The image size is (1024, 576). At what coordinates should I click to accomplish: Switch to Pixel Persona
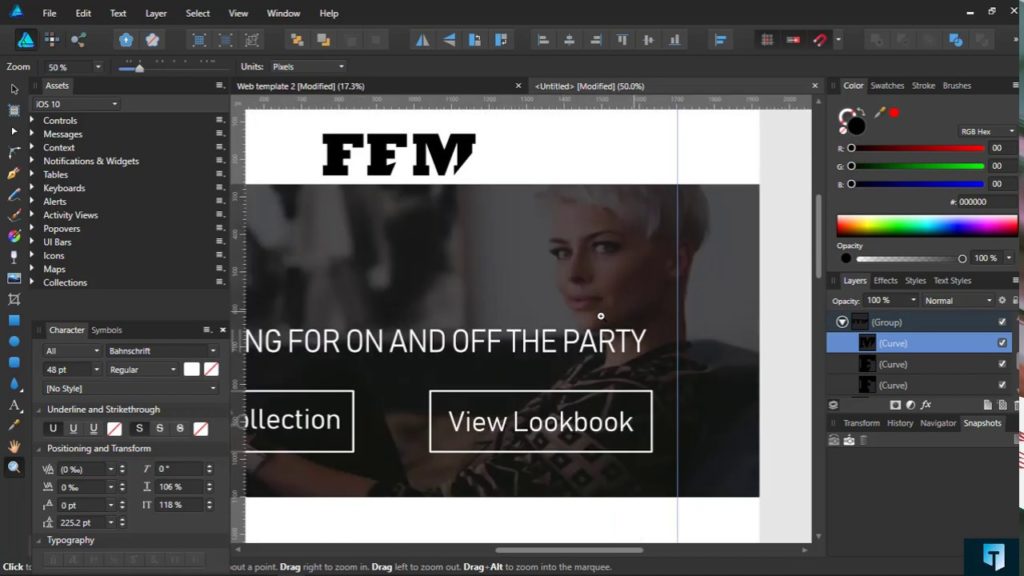[x=52, y=40]
